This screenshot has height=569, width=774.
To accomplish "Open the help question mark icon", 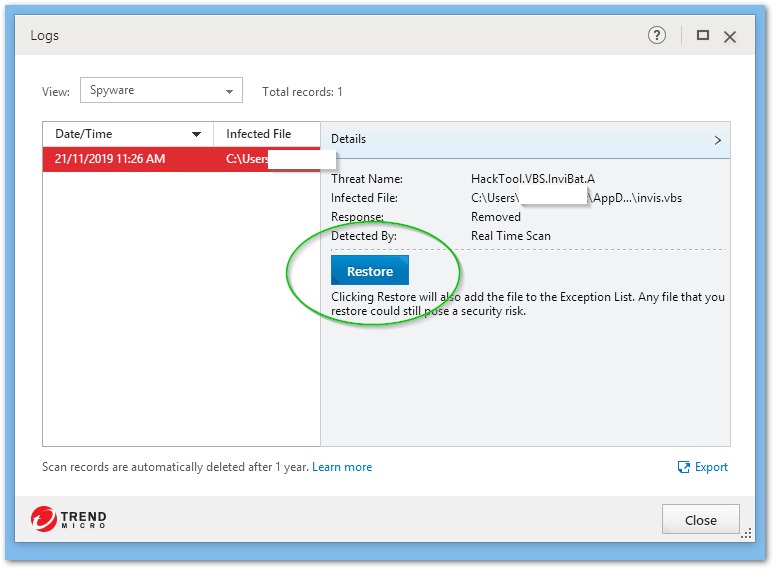I will (656, 36).
